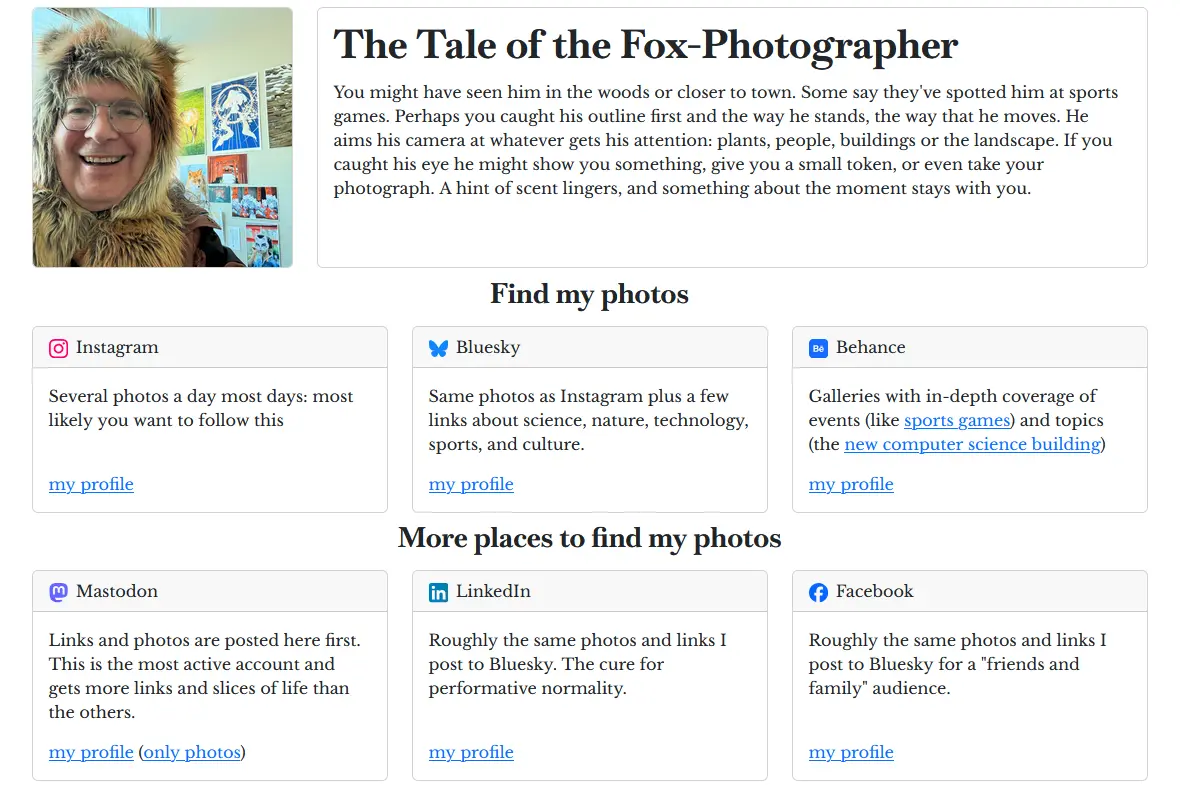Click the More places to find my photos heading
1180x791 pixels.
point(589,538)
